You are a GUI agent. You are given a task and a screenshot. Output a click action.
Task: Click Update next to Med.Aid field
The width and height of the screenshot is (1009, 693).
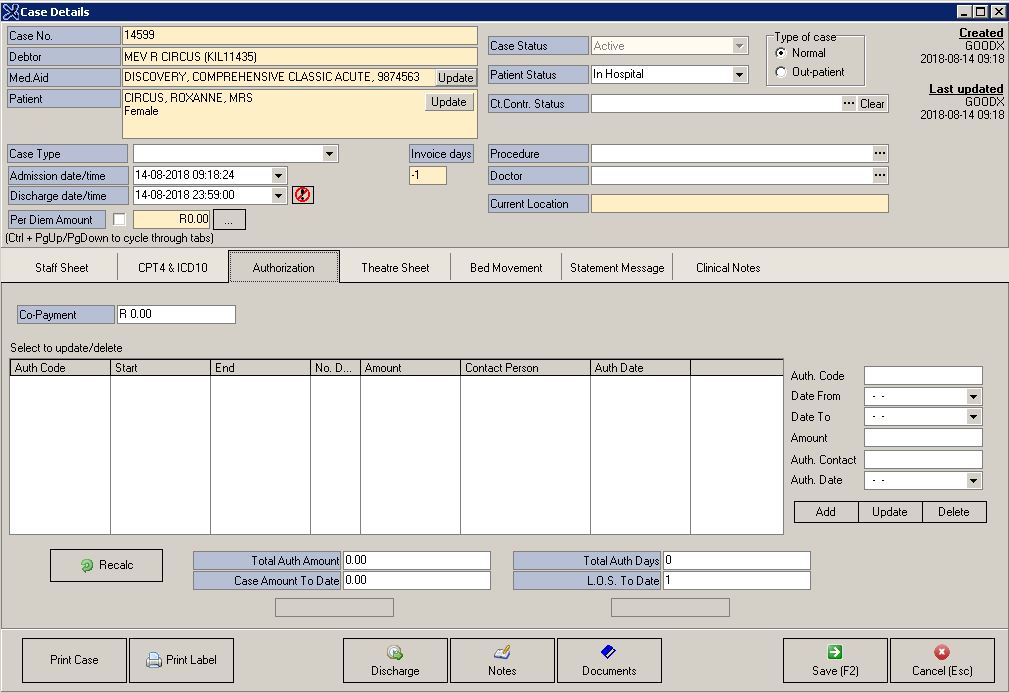pyautogui.click(x=456, y=78)
